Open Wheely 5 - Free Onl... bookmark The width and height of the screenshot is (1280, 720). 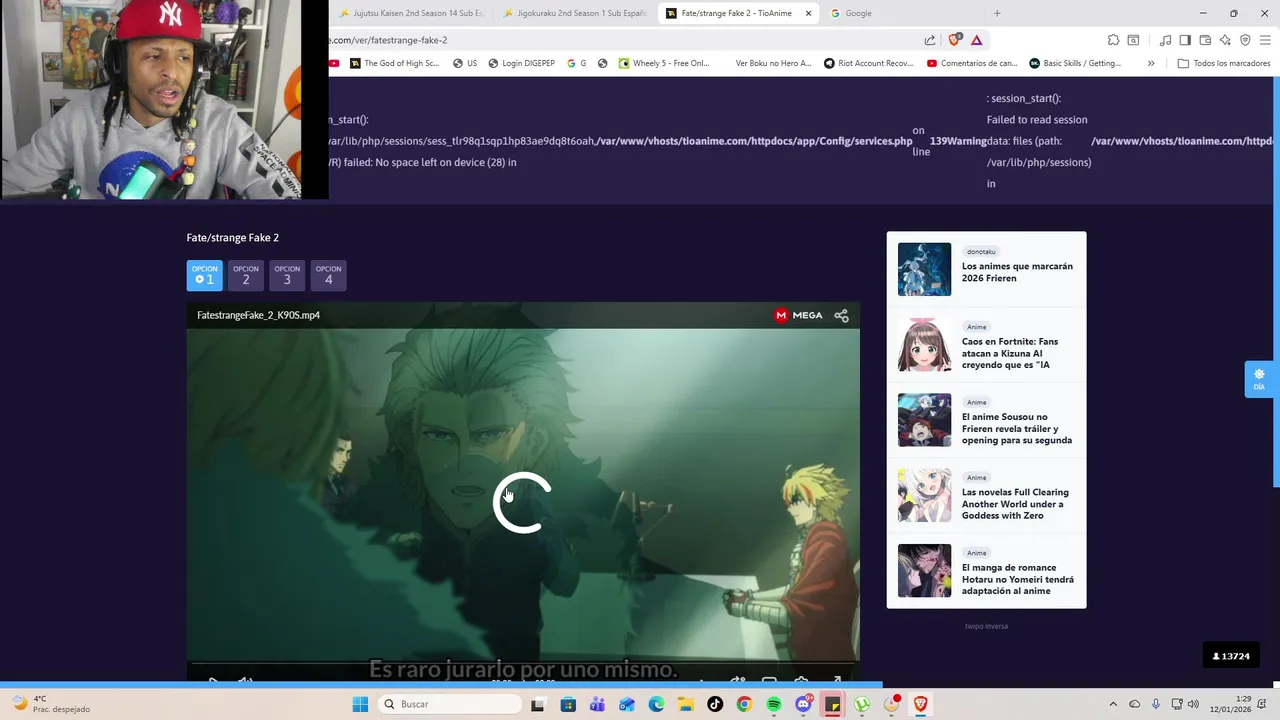click(664, 63)
